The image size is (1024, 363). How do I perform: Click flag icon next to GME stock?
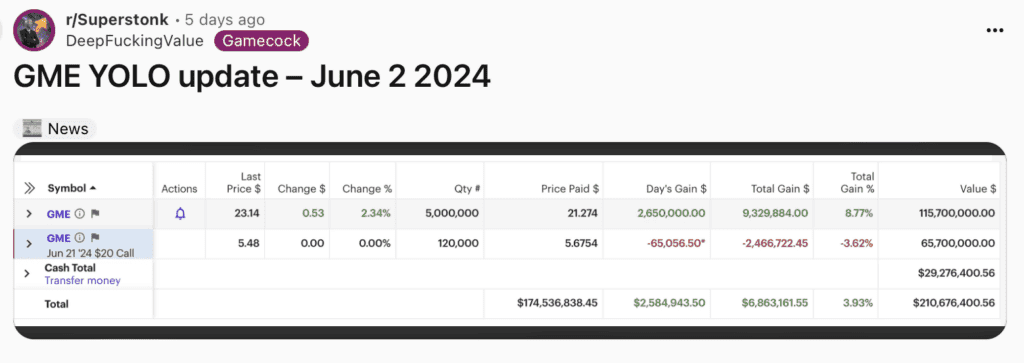[94, 213]
